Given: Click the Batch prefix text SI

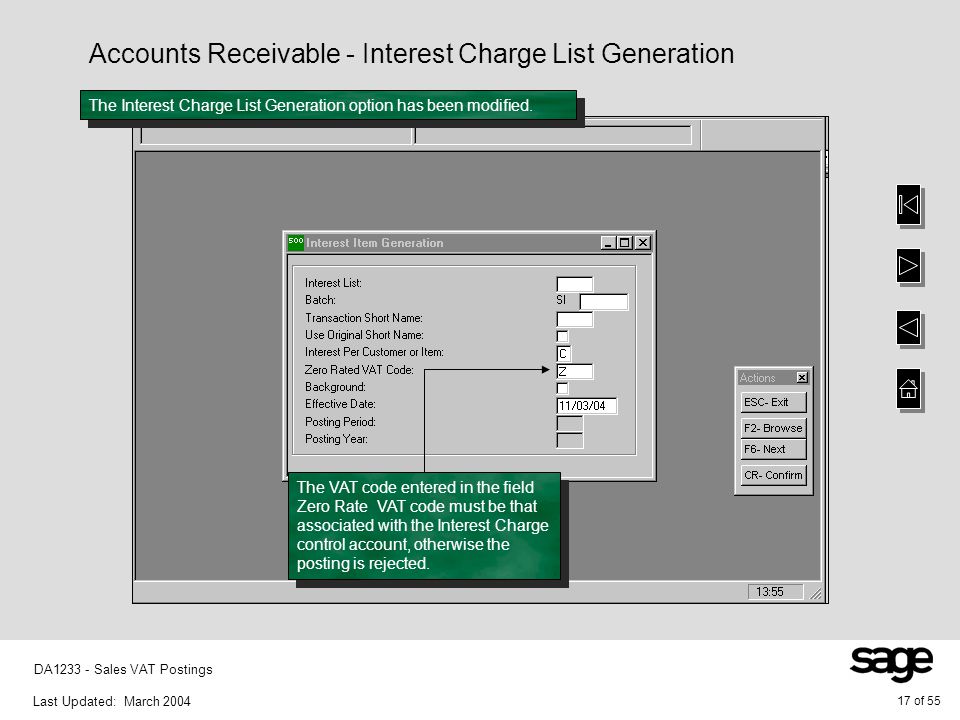Looking at the screenshot, I should point(561,300).
